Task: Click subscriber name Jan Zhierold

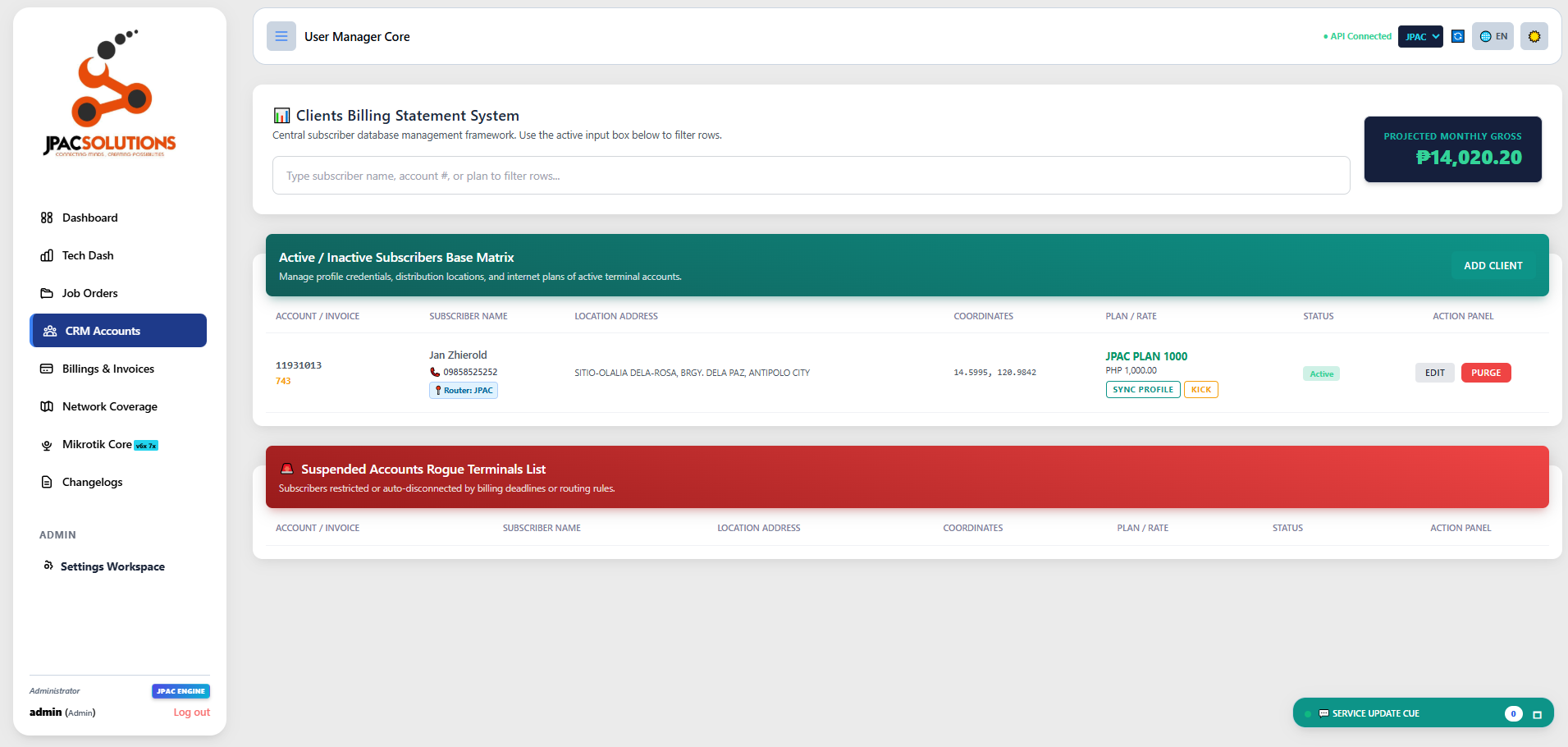Action: click(458, 355)
